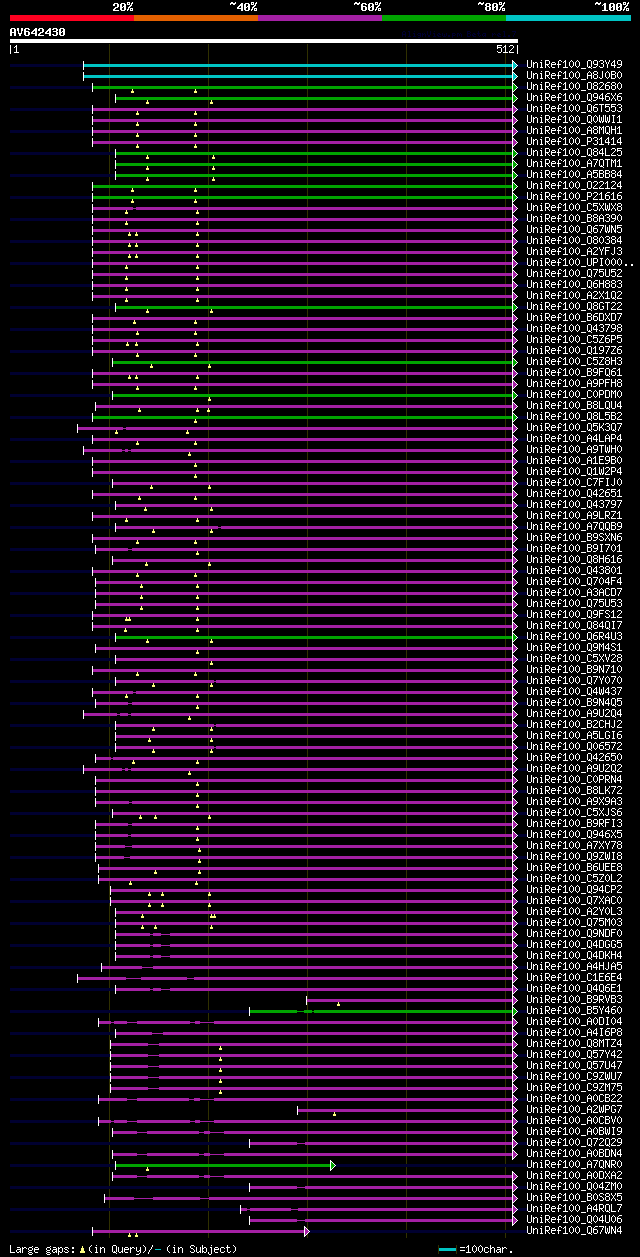Select label UniRef100_C0PDM0
The image size is (640, 1257).
click(x=574, y=395)
